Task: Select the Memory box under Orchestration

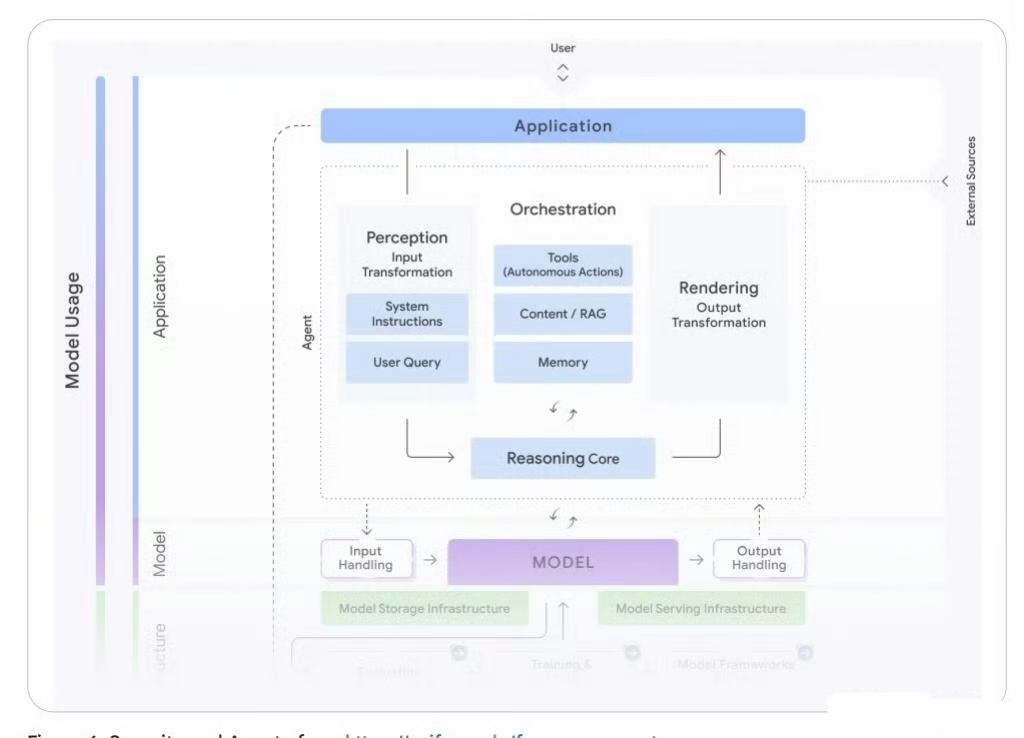Action: coord(563,362)
